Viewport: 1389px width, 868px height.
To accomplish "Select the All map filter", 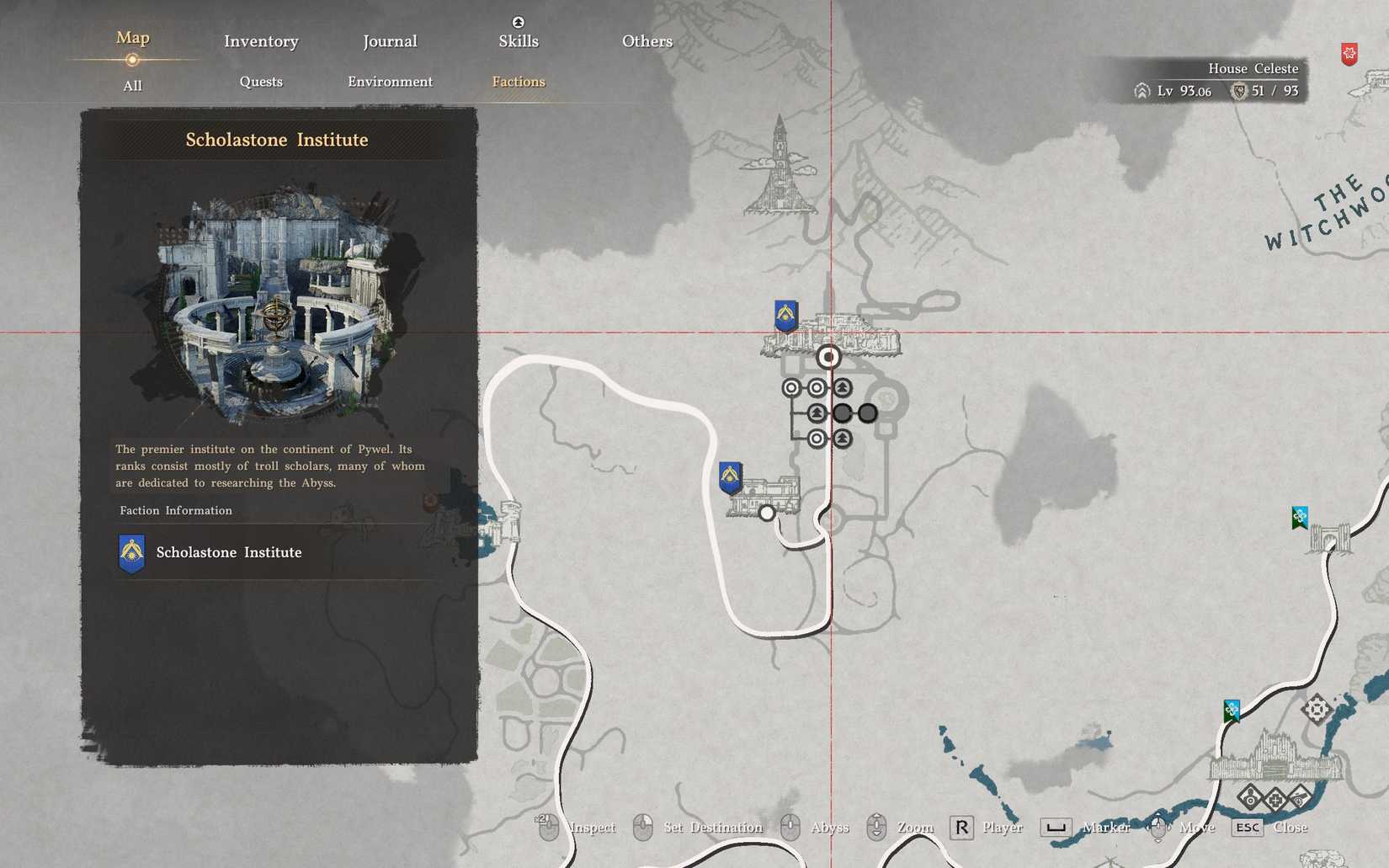I will tap(132, 85).
